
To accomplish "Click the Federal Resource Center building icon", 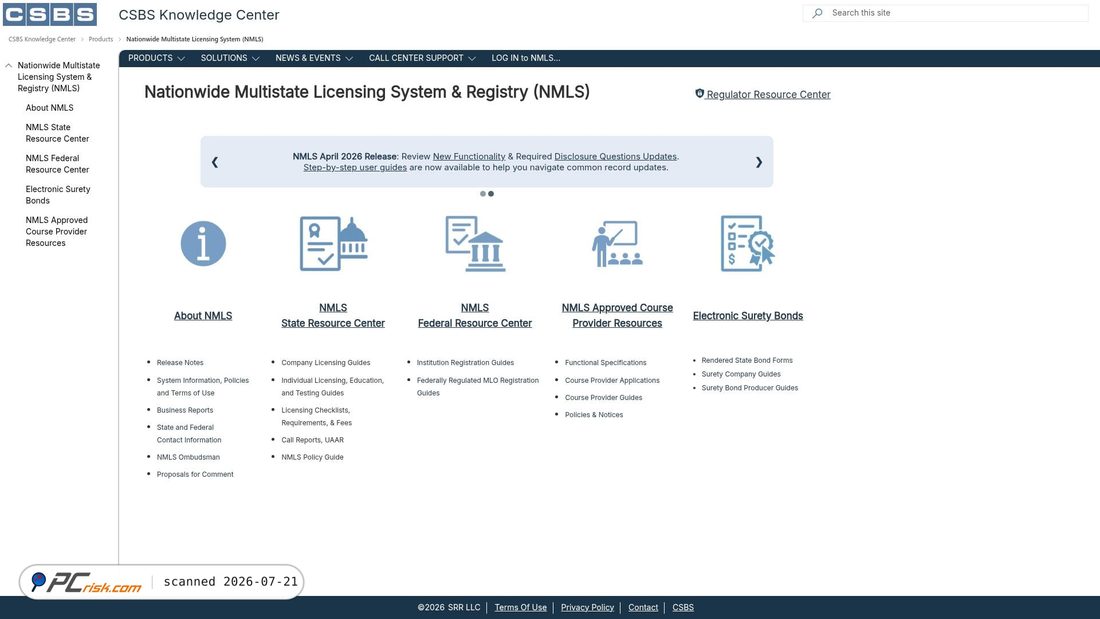I will click(475, 243).
